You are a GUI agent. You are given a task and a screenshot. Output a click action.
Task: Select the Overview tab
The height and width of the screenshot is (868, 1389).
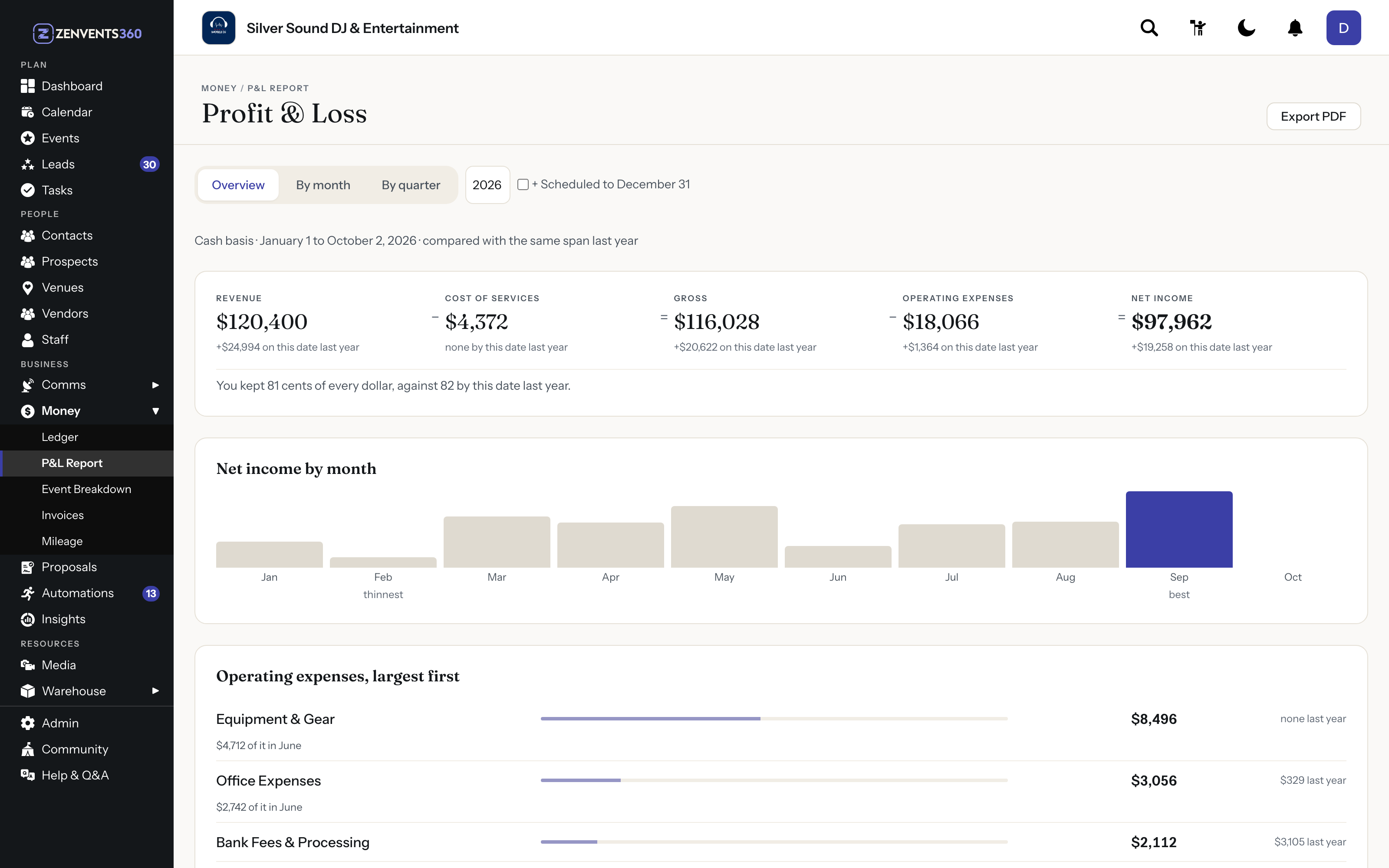238,185
